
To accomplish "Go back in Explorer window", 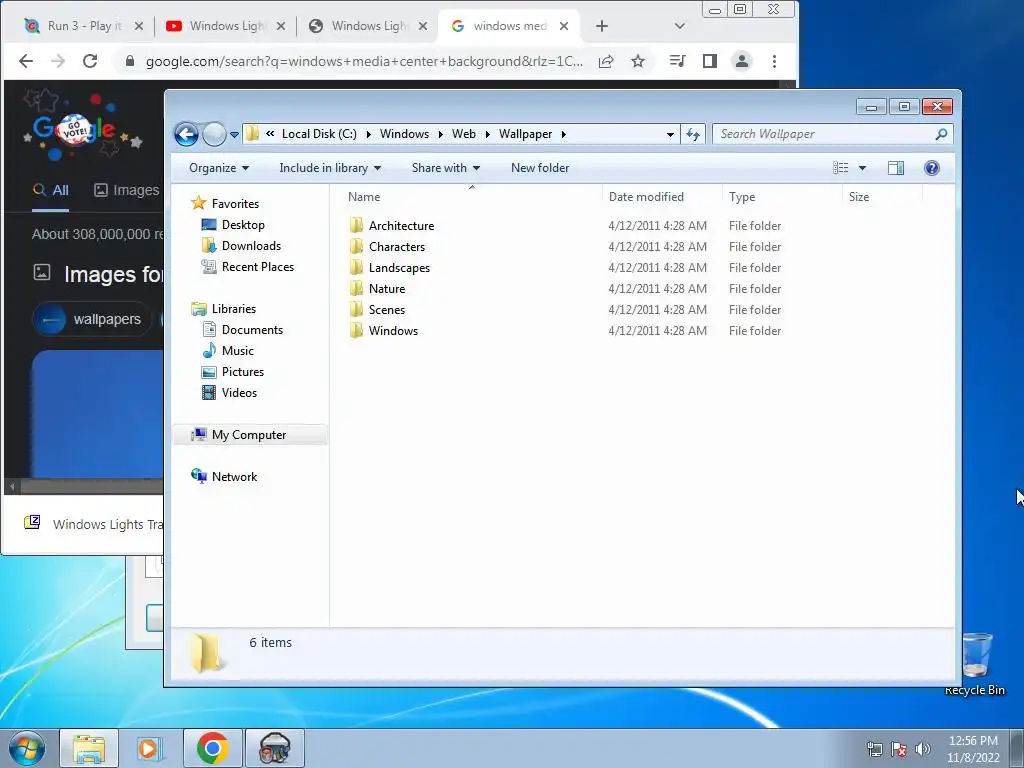I will (186, 135).
